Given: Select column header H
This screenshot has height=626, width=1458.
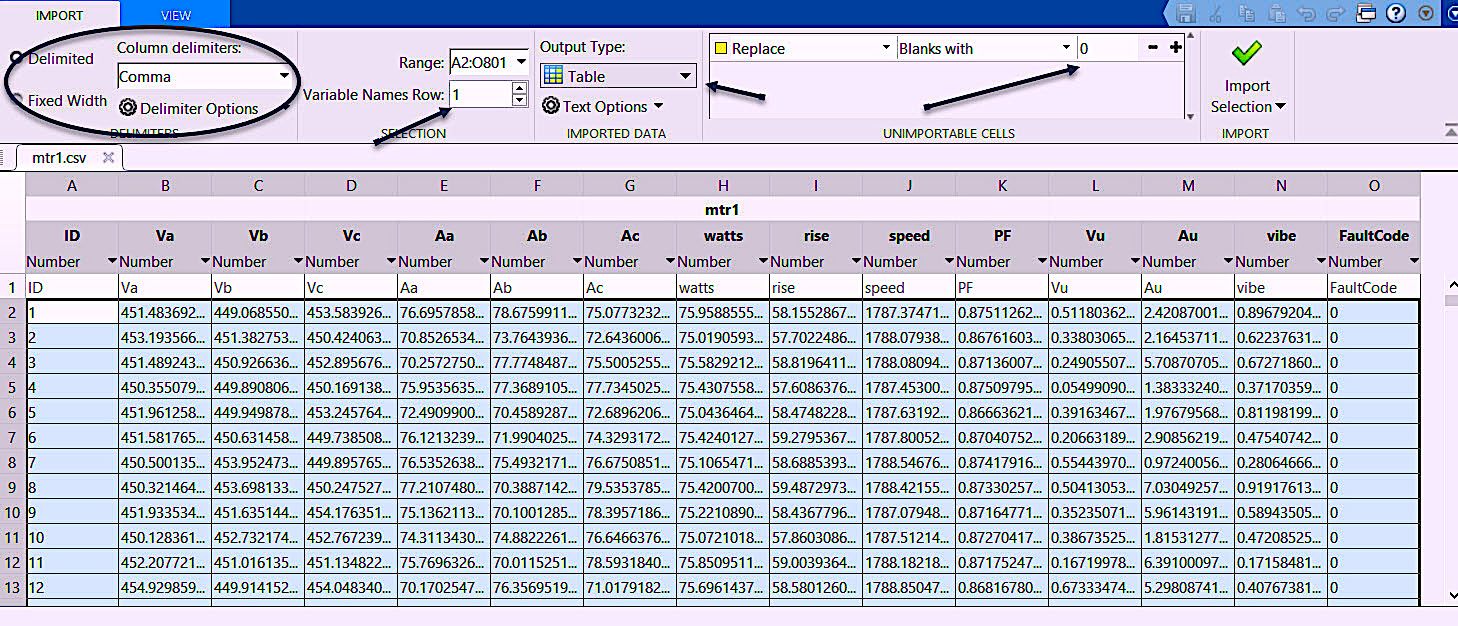Looking at the screenshot, I should [723, 185].
